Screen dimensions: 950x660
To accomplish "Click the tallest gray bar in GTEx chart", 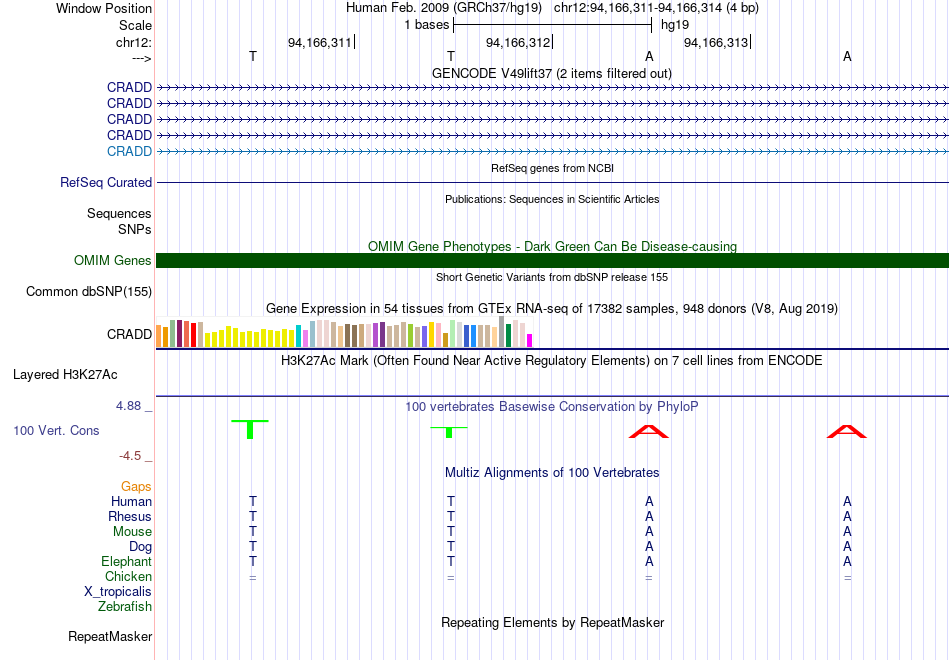I will [502, 332].
